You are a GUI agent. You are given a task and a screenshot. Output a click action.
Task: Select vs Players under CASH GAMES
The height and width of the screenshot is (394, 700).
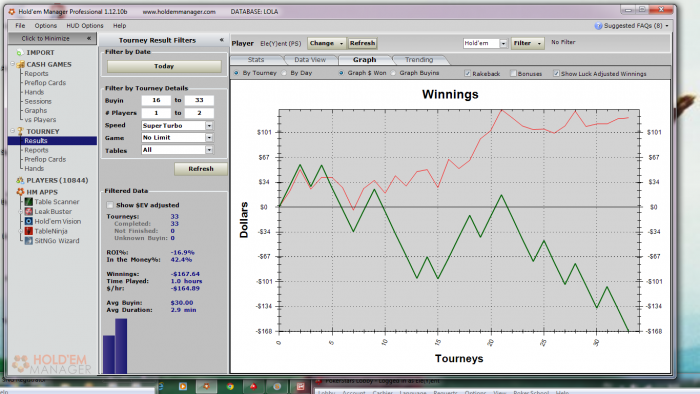tap(40, 120)
